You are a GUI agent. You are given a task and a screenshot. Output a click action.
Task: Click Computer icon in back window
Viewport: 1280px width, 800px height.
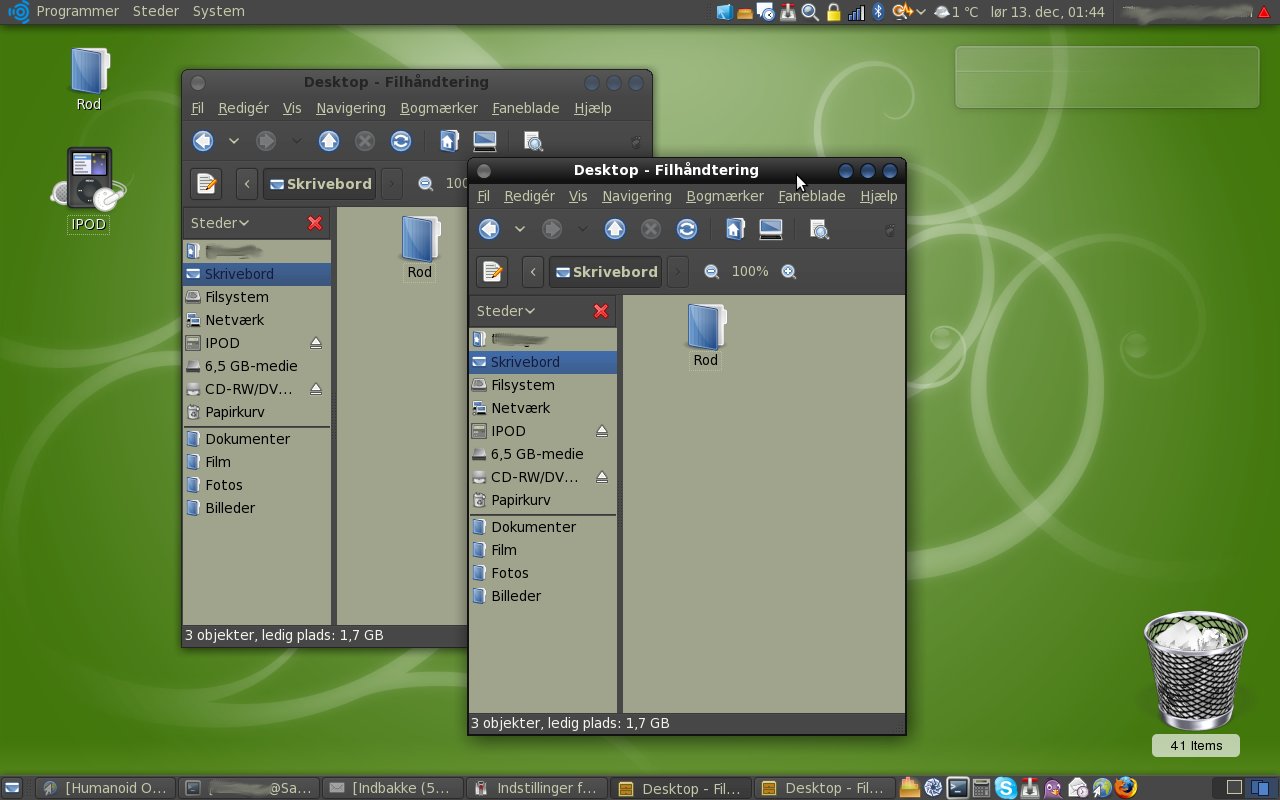[485, 141]
